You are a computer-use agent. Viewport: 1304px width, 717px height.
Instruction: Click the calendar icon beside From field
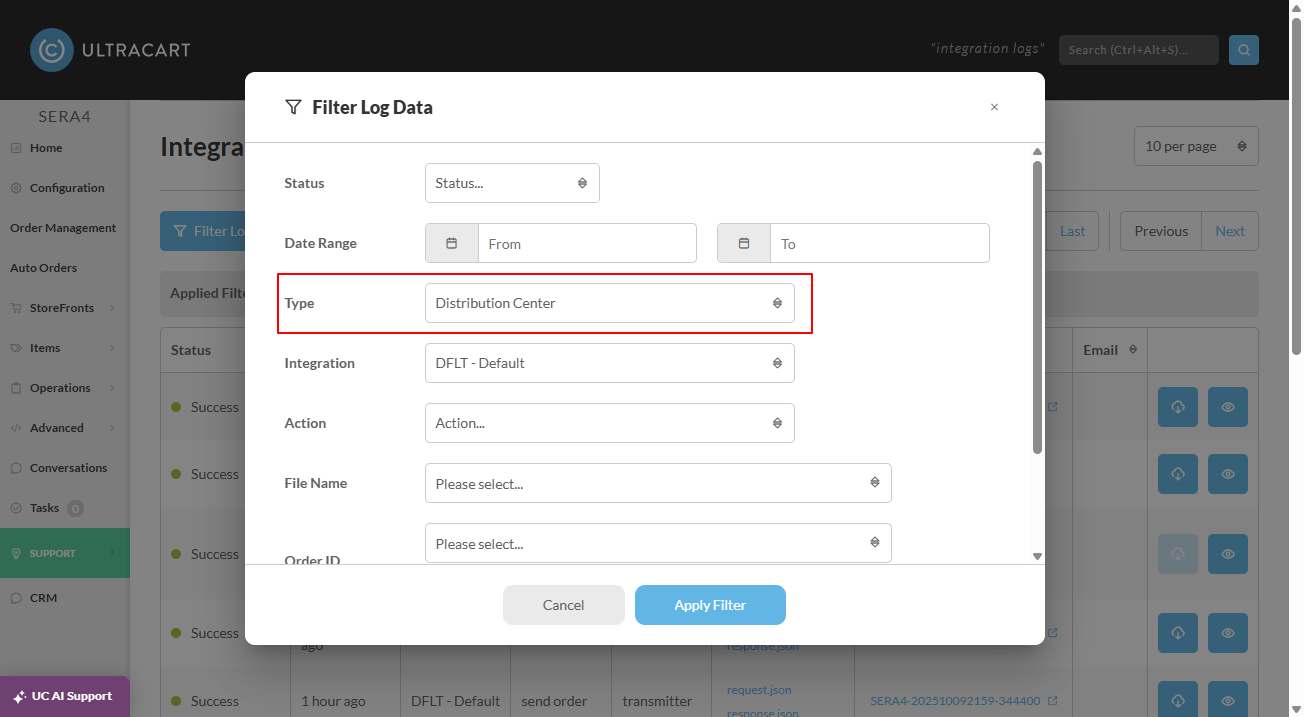pos(452,243)
